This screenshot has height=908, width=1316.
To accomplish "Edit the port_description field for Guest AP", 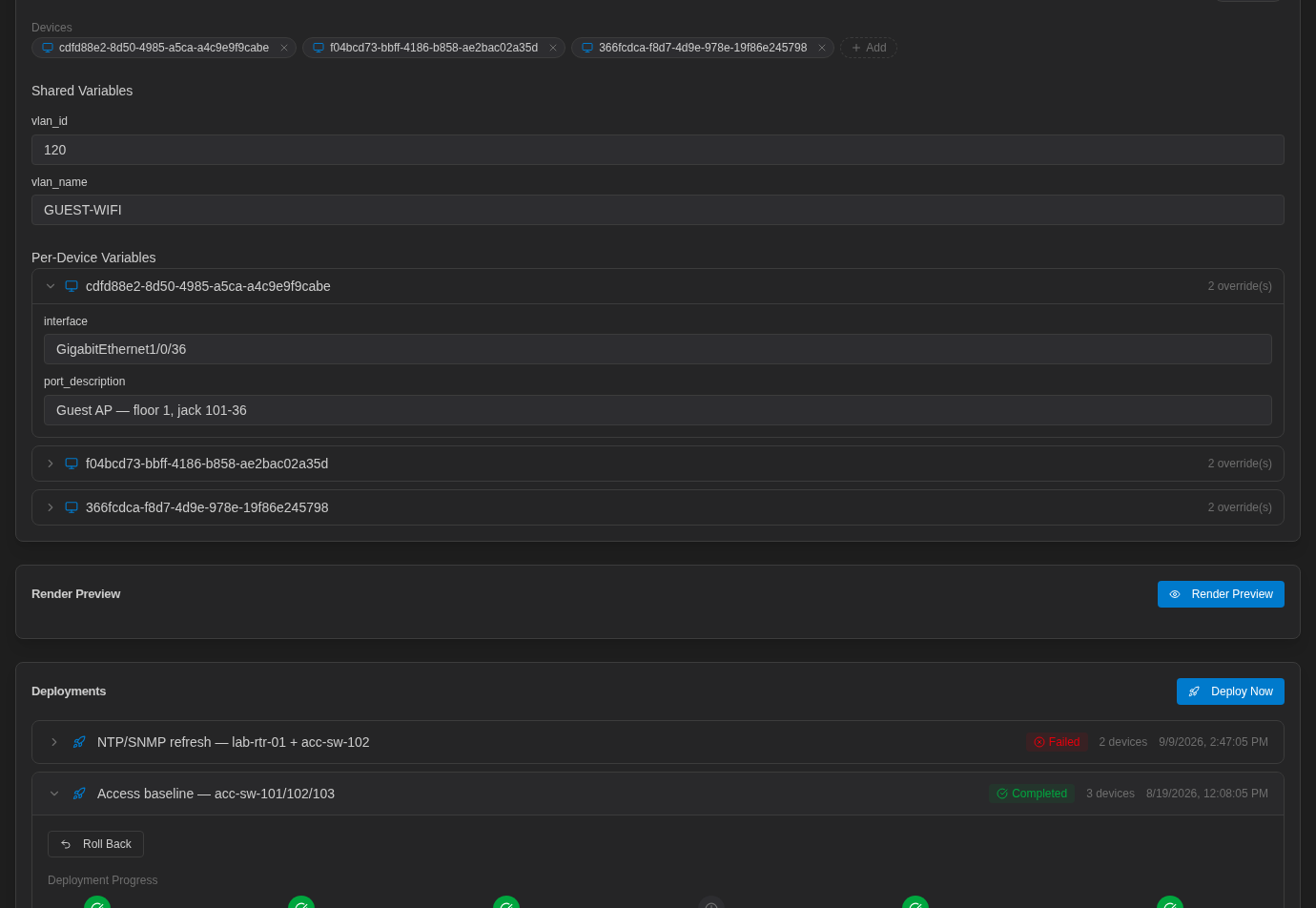I will coord(658,410).
